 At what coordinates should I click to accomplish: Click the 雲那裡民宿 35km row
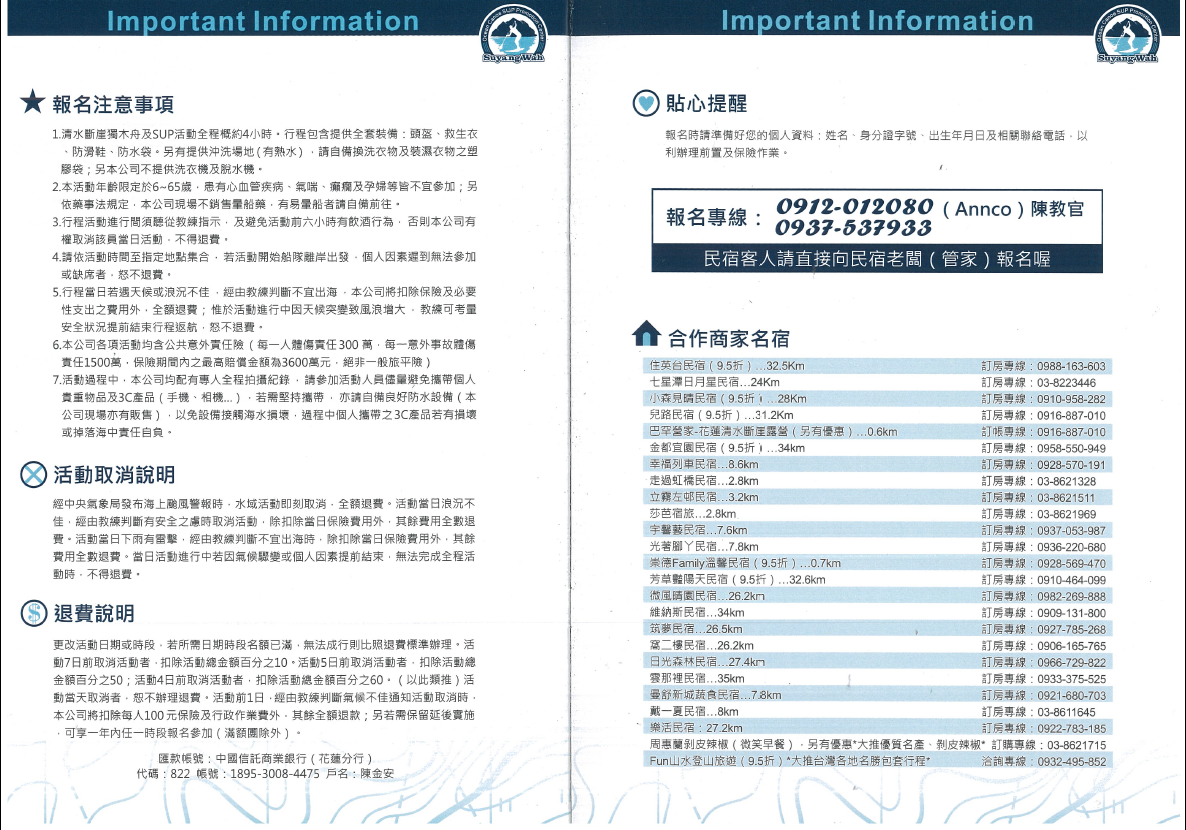877,679
